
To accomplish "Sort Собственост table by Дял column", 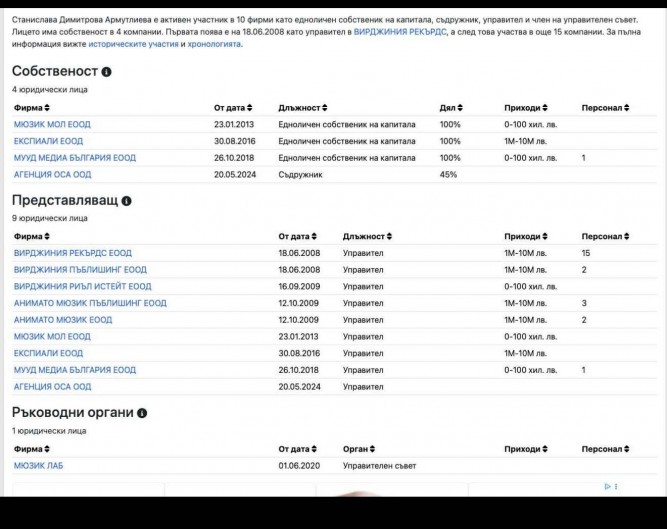I will 453,107.
